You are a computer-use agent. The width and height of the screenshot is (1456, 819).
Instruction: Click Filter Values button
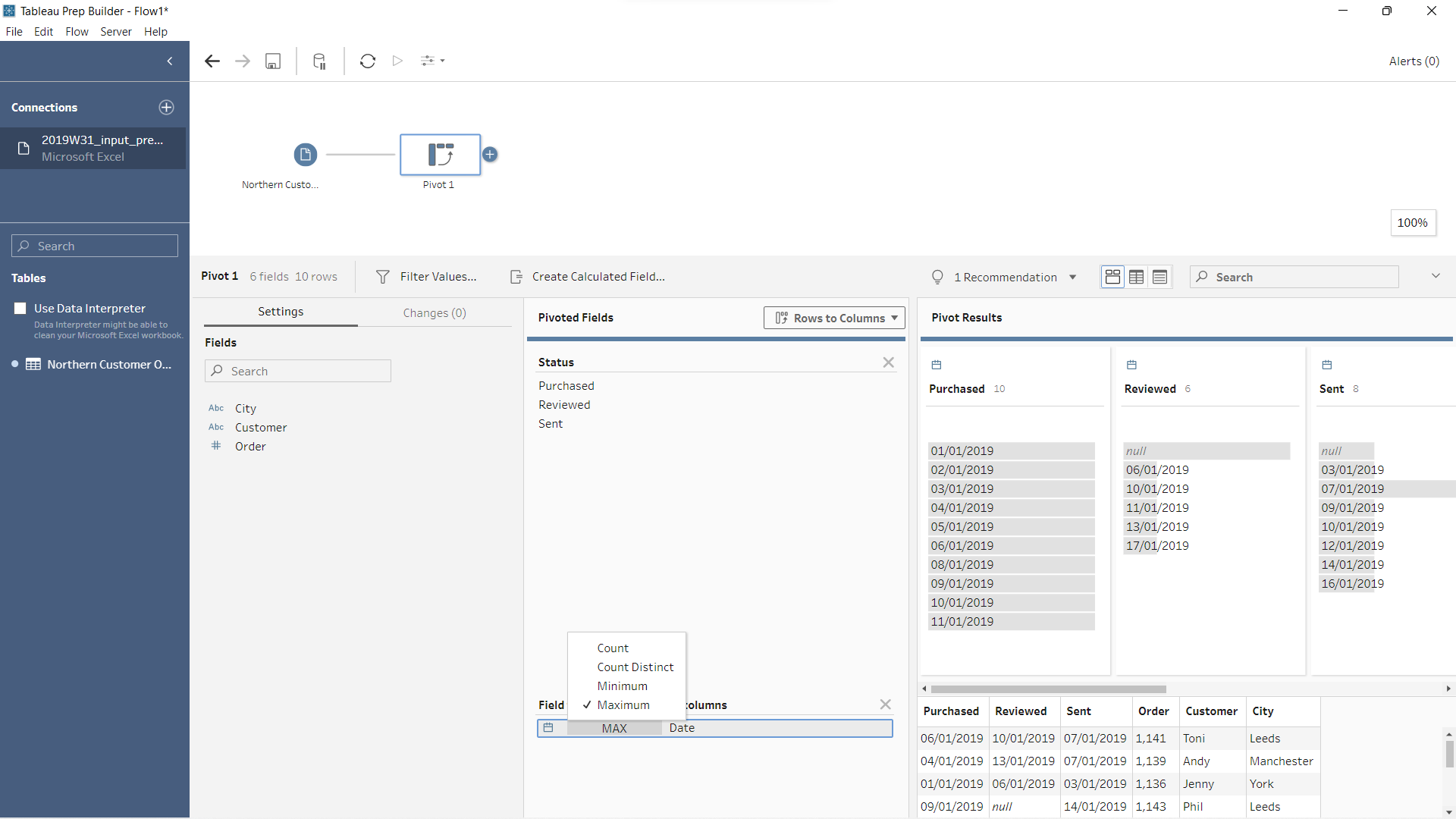click(427, 277)
